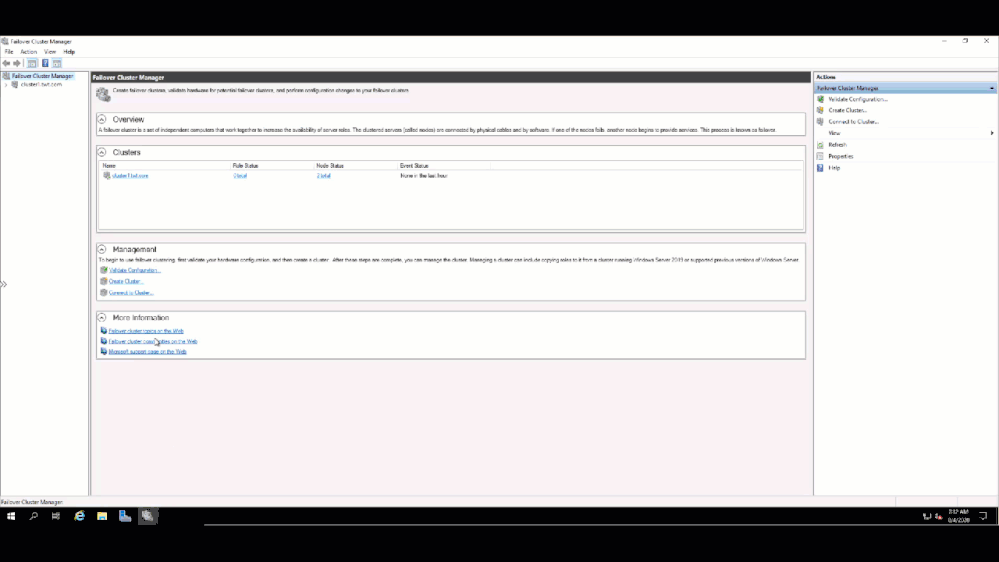Click the network icon in the system tray
Image resolution: width=999 pixels, height=562 pixels.
coord(927,516)
